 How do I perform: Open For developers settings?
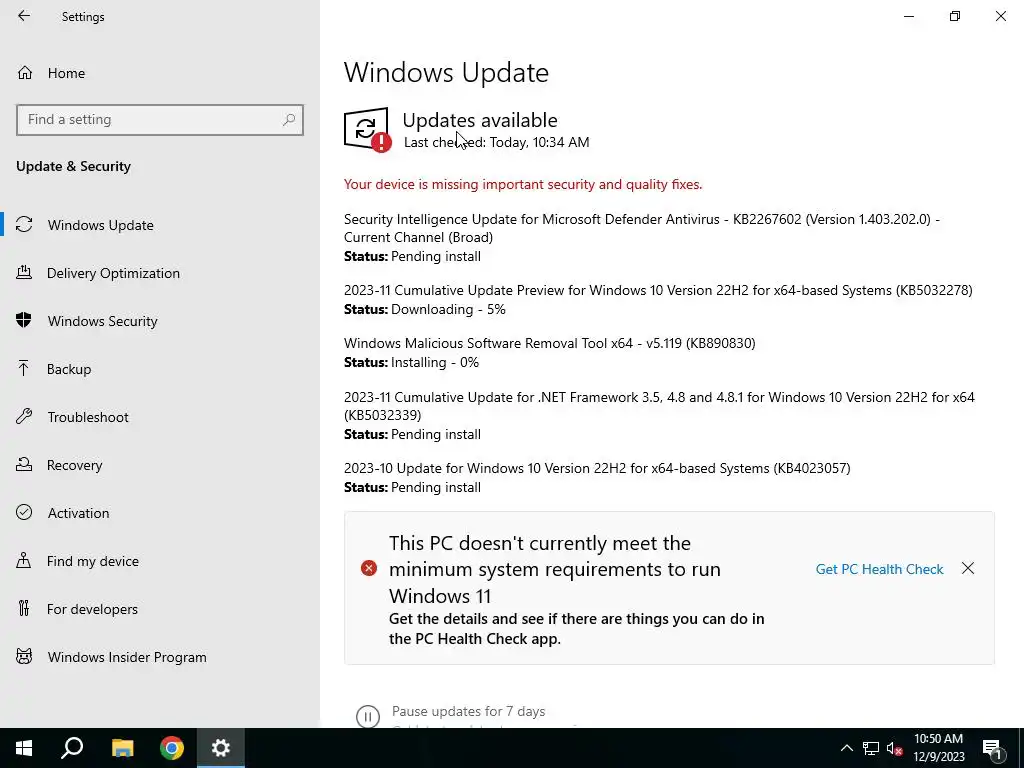click(92, 609)
